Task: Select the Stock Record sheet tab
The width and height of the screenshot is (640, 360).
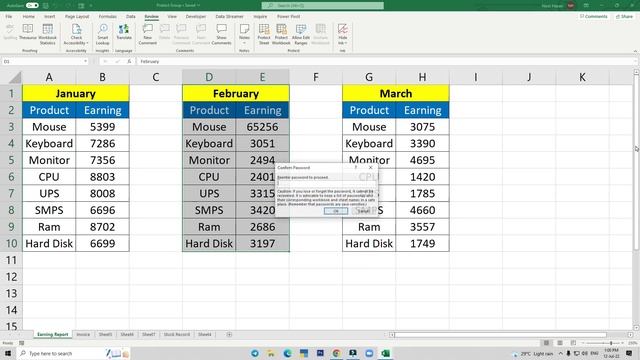Action: 176,334
